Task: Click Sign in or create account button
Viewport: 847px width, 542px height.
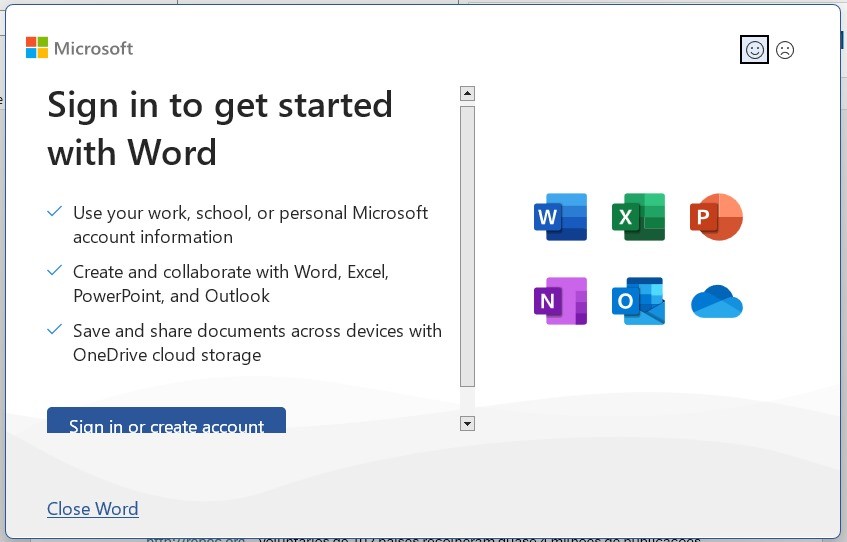Action: (166, 420)
